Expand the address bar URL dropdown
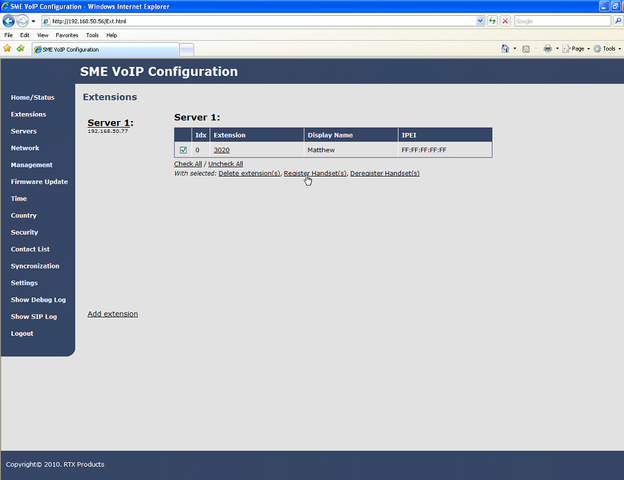624x480 pixels. coord(479,21)
